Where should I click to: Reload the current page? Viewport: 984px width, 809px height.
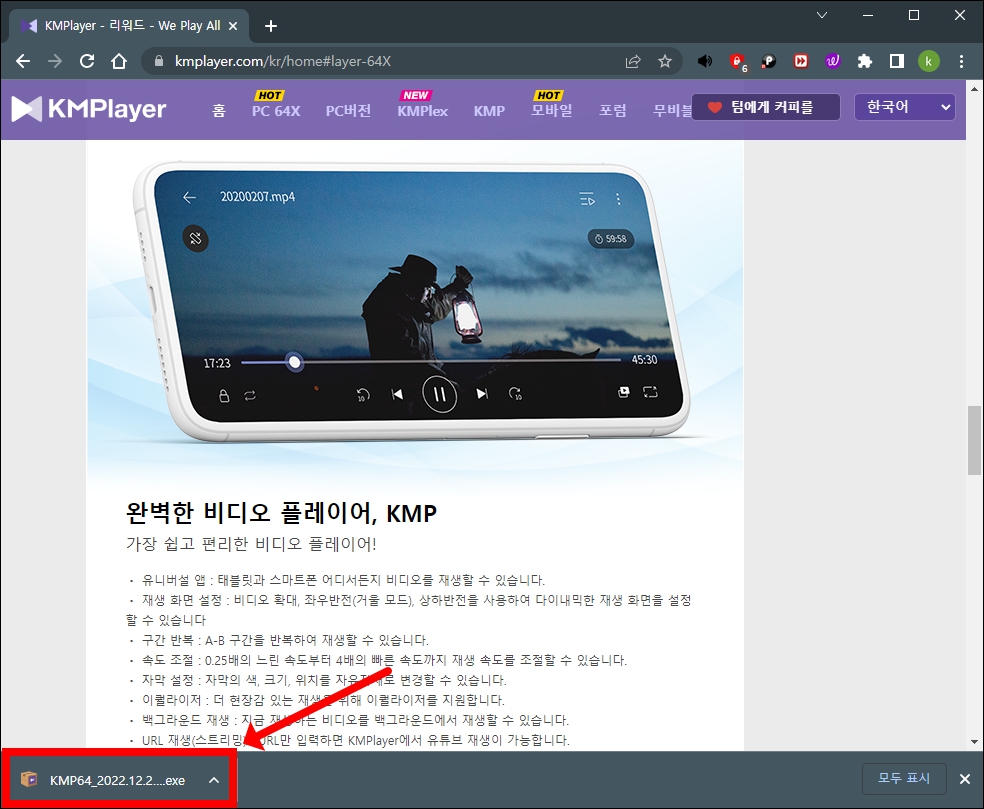[x=87, y=61]
